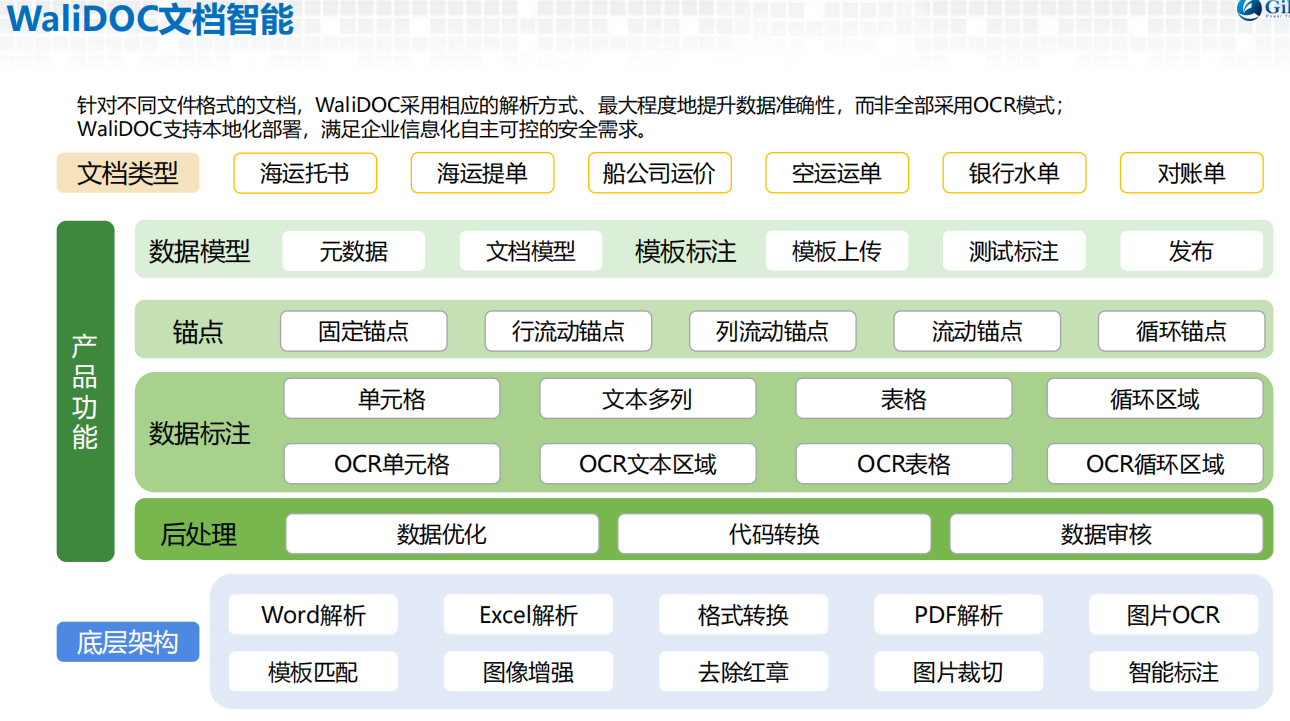
Task: Click the 文档类型 label
Action: point(128,173)
